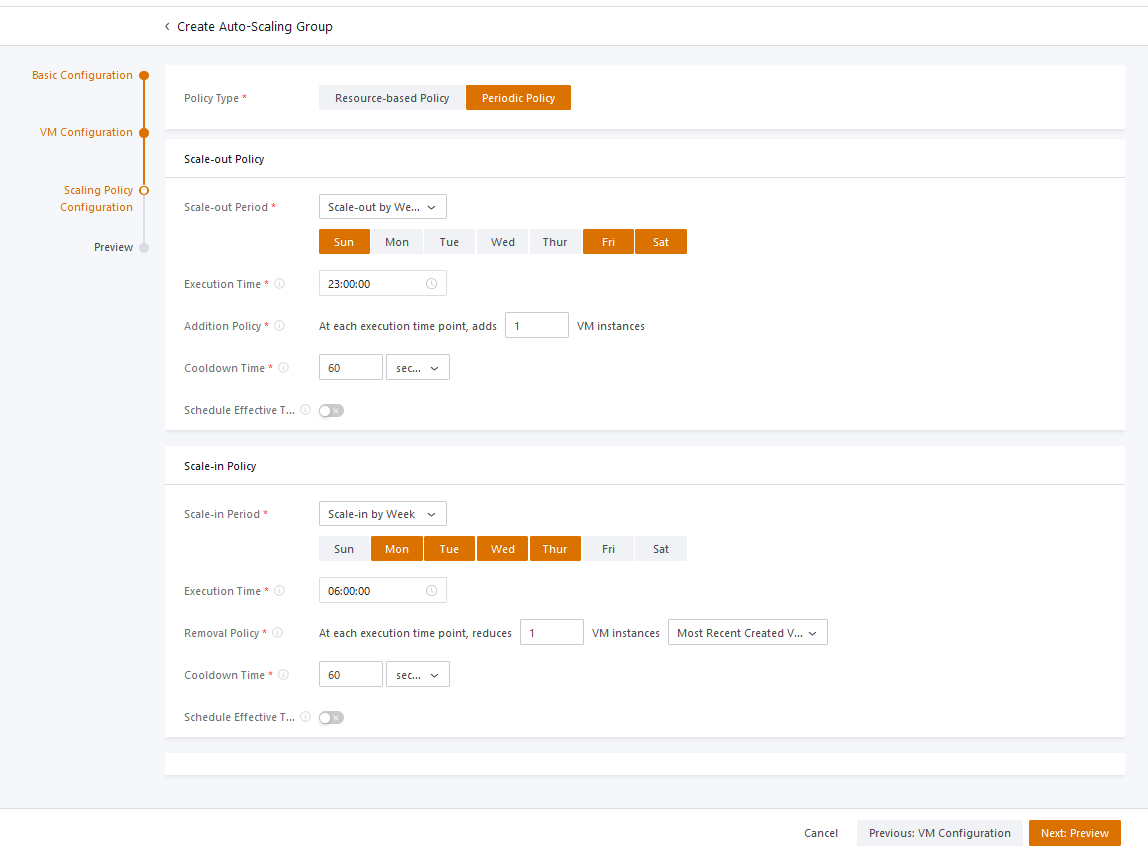Open Scale-in by Week dropdown
Viewport: 1148px width, 857px height.
(x=382, y=514)
